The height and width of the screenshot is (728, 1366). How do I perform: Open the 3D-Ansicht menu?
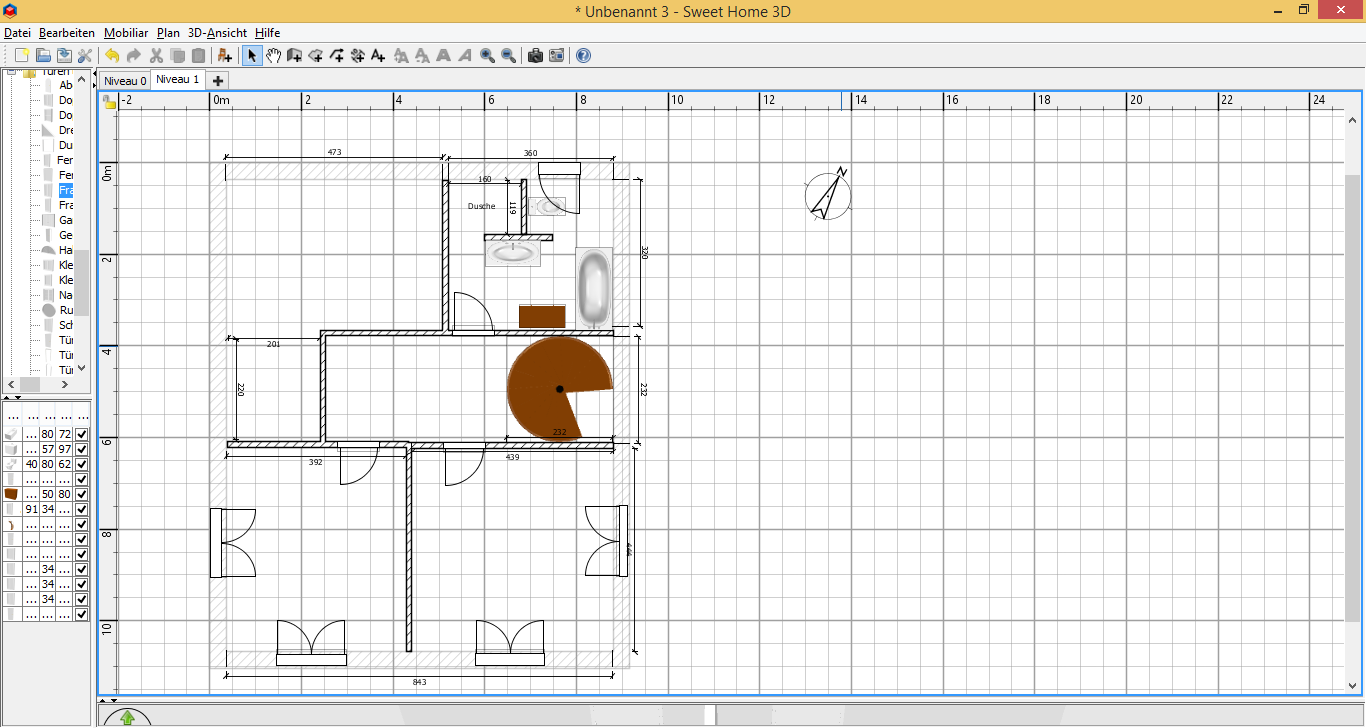click(x=217, y=33)
